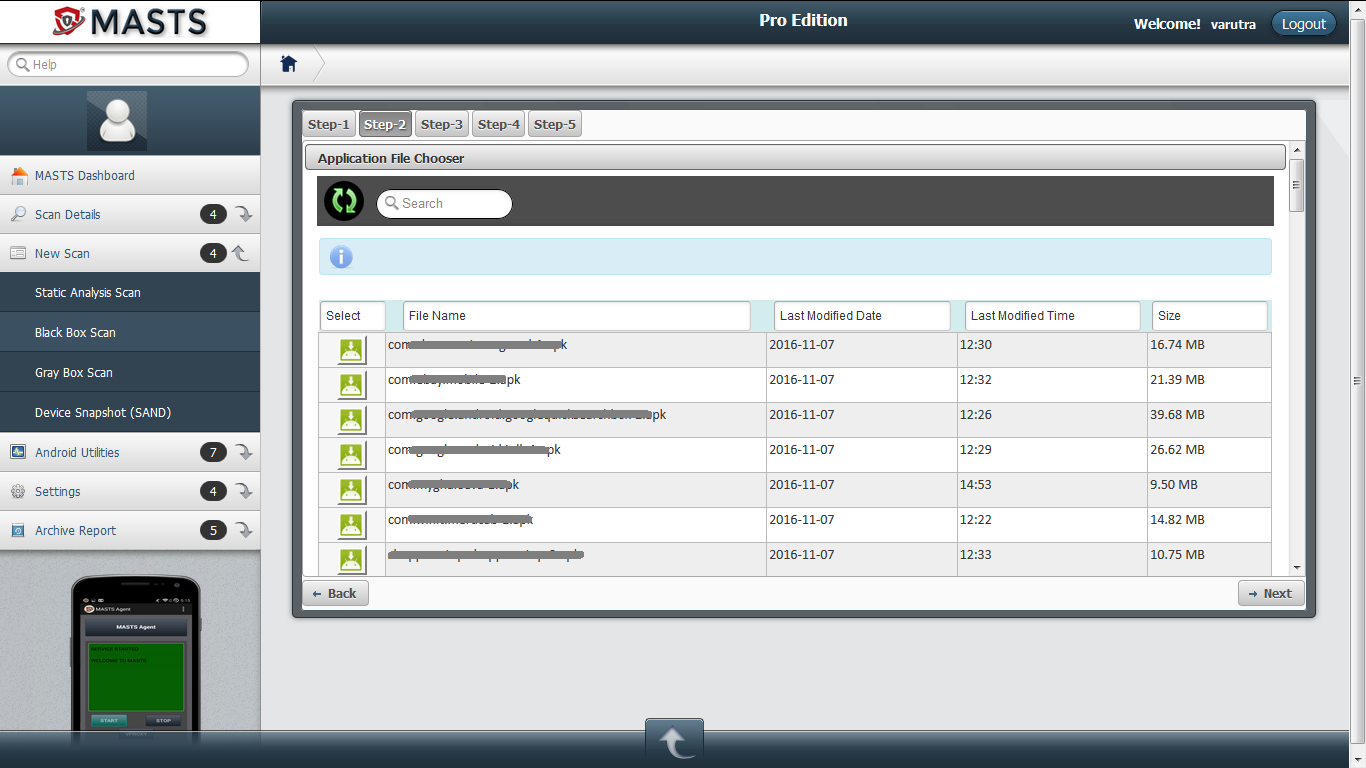Select the 21.39 MB APK file

351,385
